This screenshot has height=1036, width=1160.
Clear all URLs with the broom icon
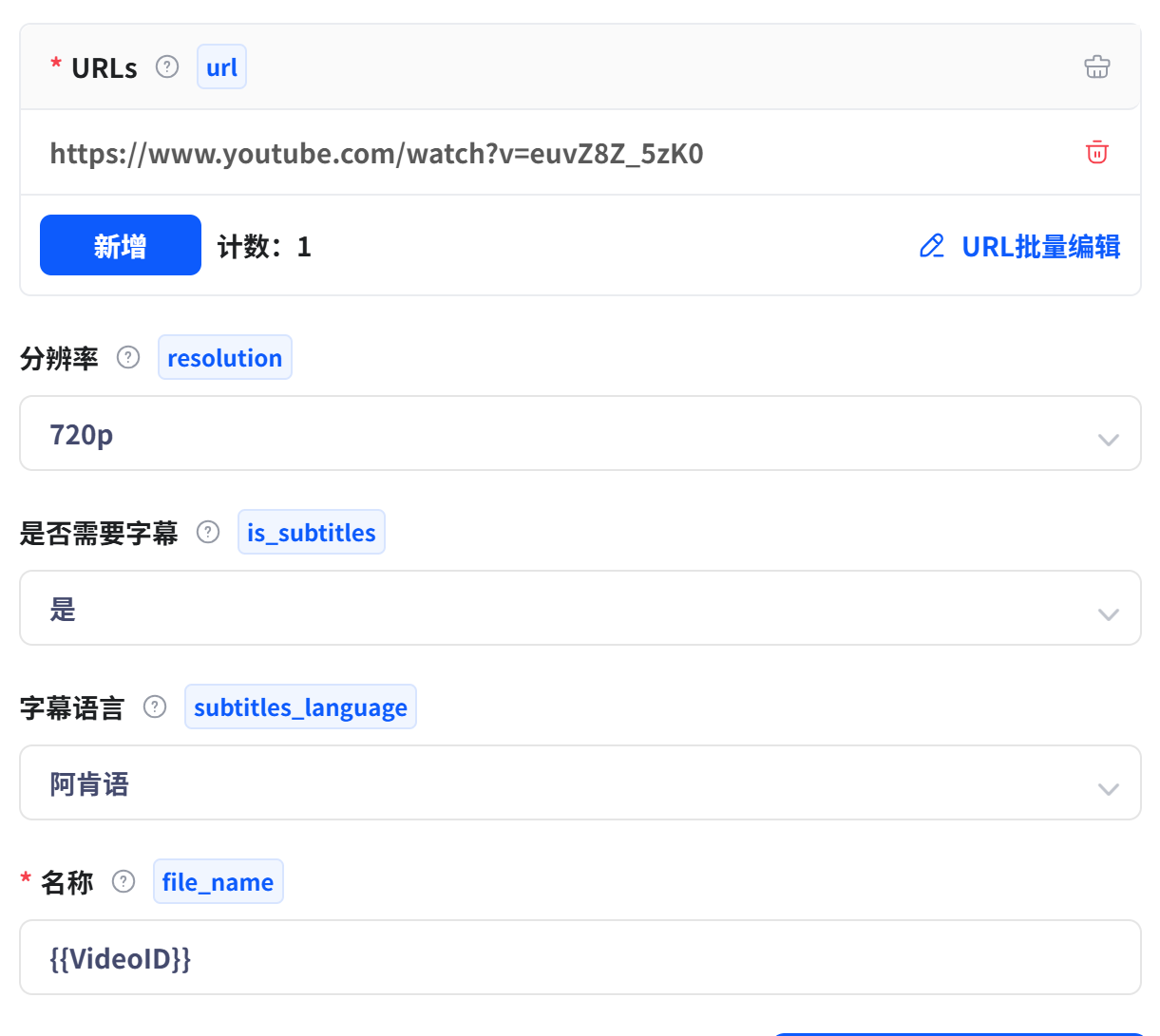point(1096,66)
